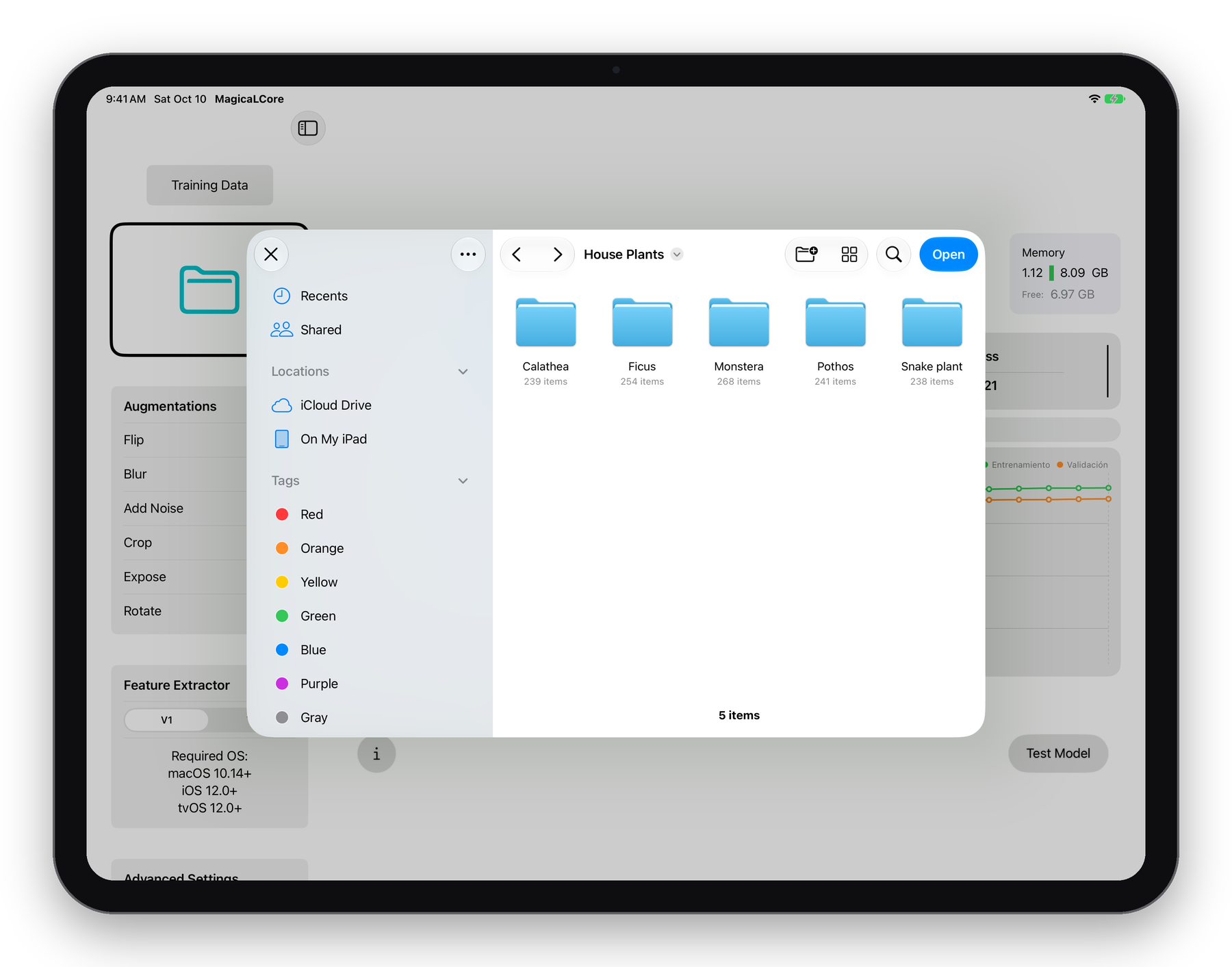Collapse the Tags section chevron
Image resolution: width=1232 pixels, height=967 pixels.
tap(463, 481)
